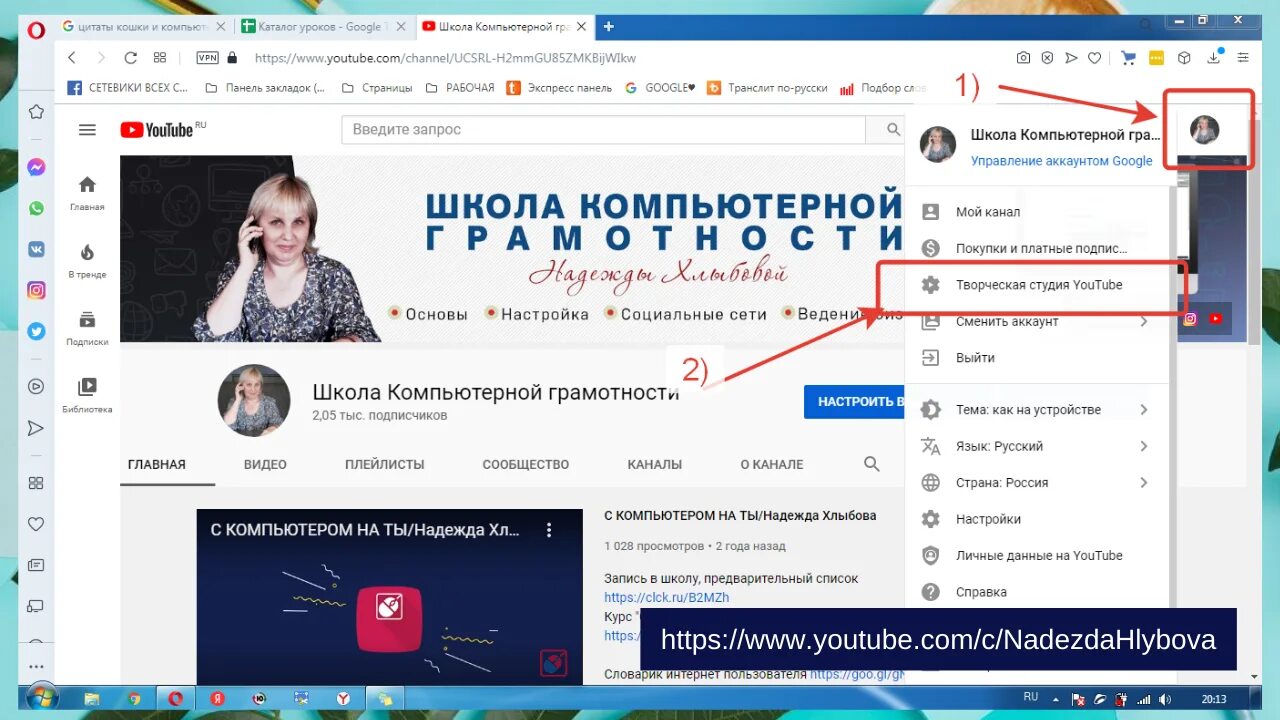Open the СЕТЕВИКИ ВСЕХ С... Facebook bookmark
Viewport: 1280px width, 720px height.
pyautogui.click(x=127, y=88)
